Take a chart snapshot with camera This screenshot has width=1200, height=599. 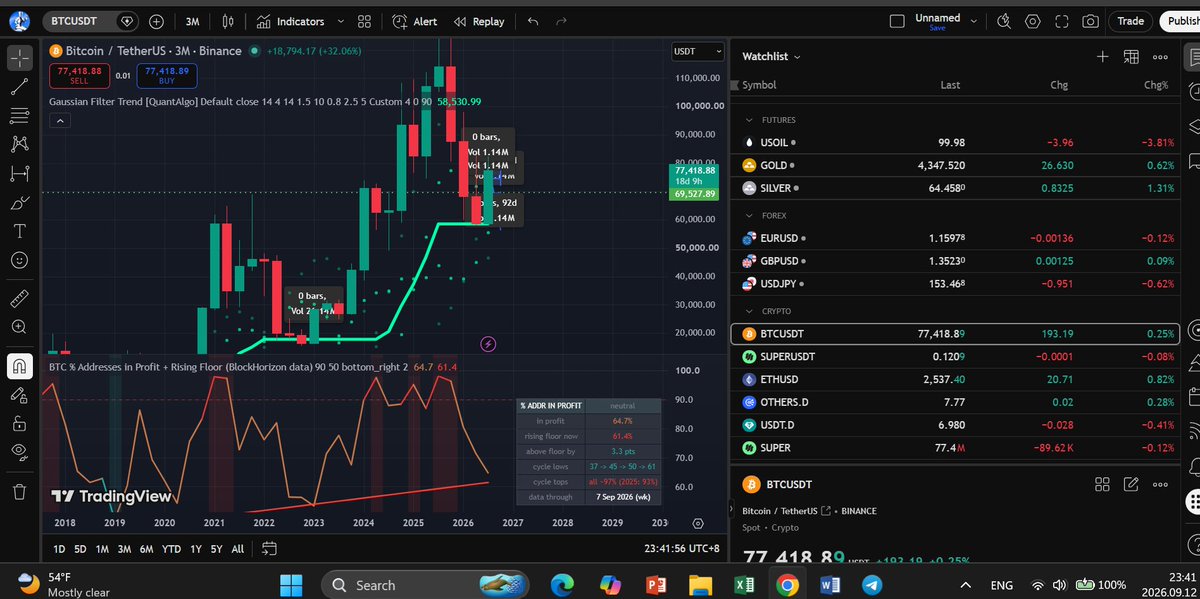[1091, 21]
